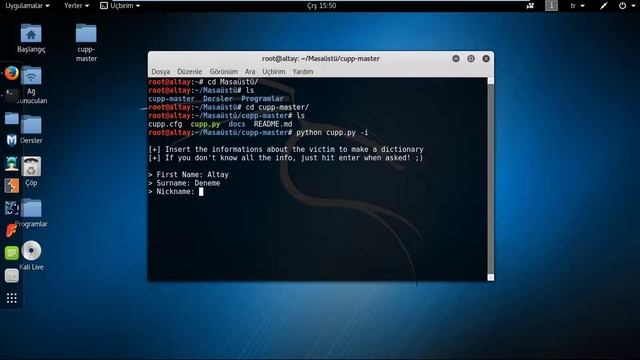Screen dimensions: 640x360
Task: Click 'docs' in the ls output
Action: [237, 124]
